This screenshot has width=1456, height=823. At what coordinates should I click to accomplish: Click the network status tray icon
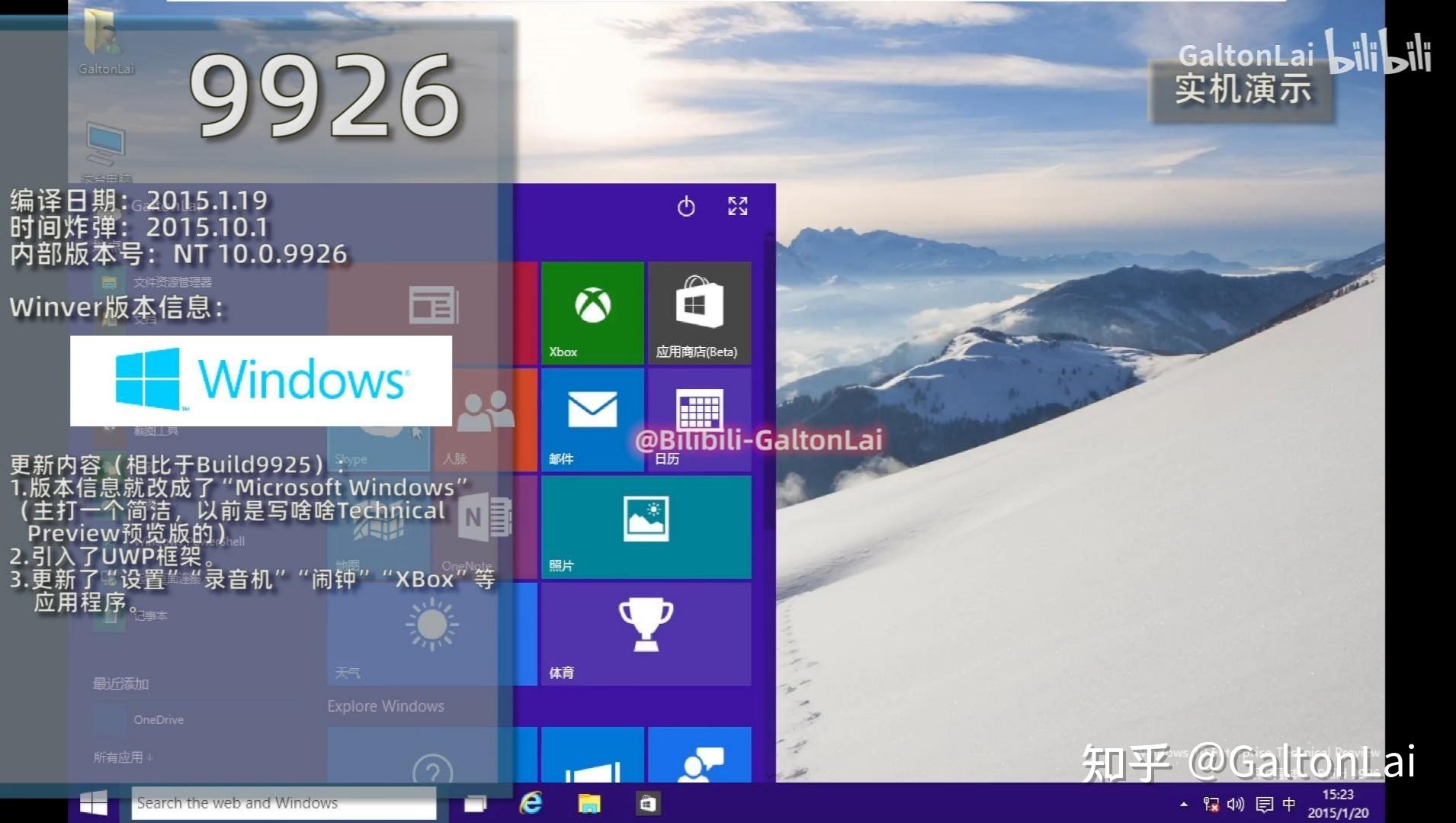[1211, 804]
